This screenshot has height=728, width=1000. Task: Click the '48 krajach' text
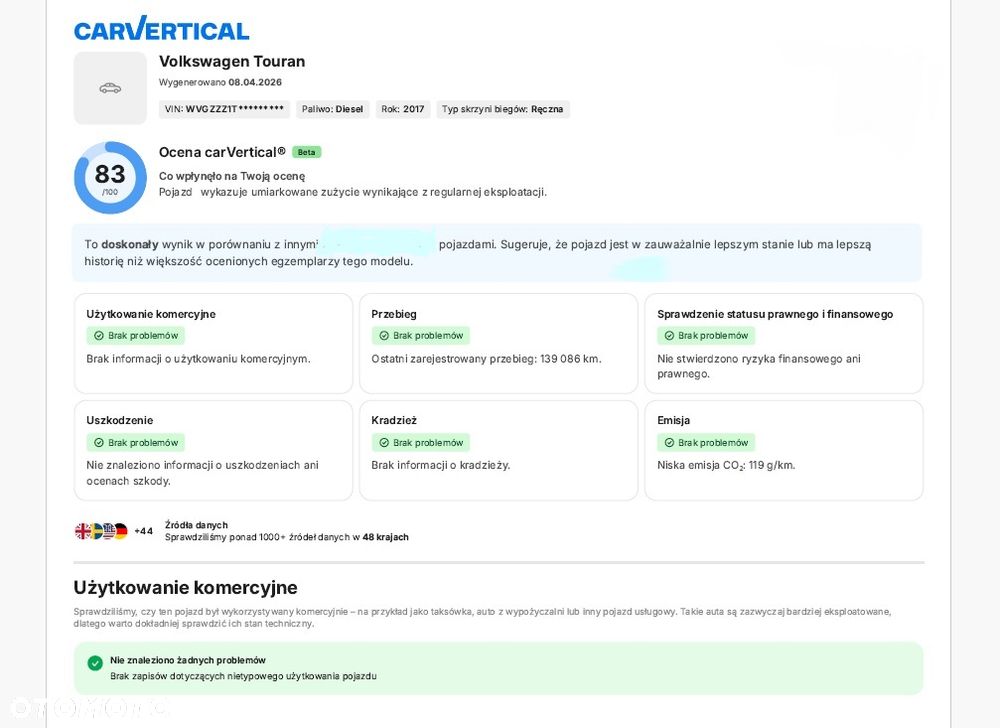point(385,537)
